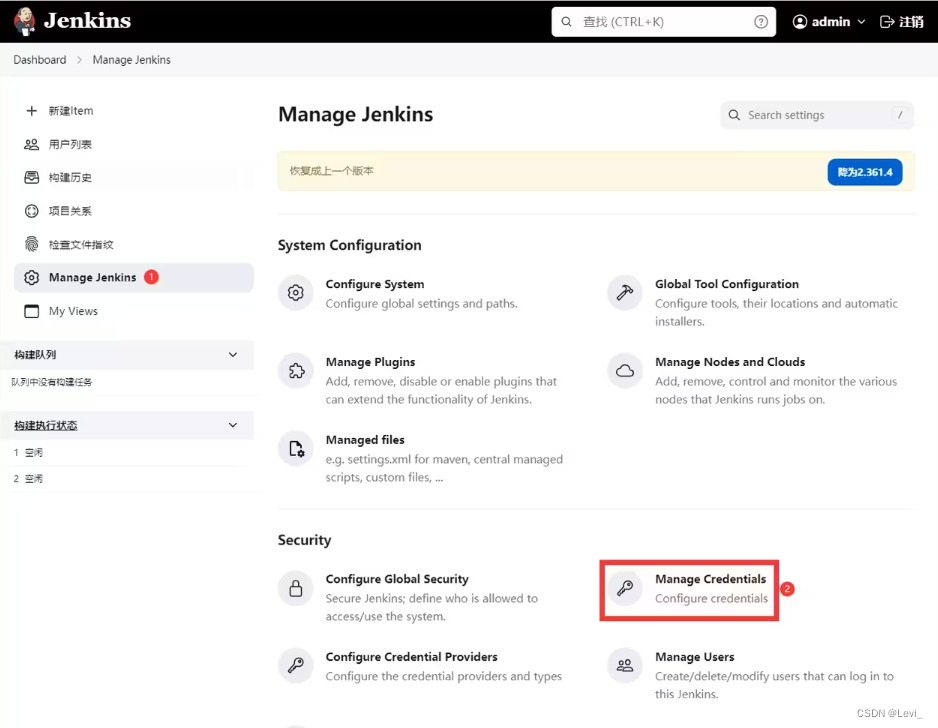Open the Dashboard breadcrumb link
This screenshot has height=728, width=938.
(39, 59)
